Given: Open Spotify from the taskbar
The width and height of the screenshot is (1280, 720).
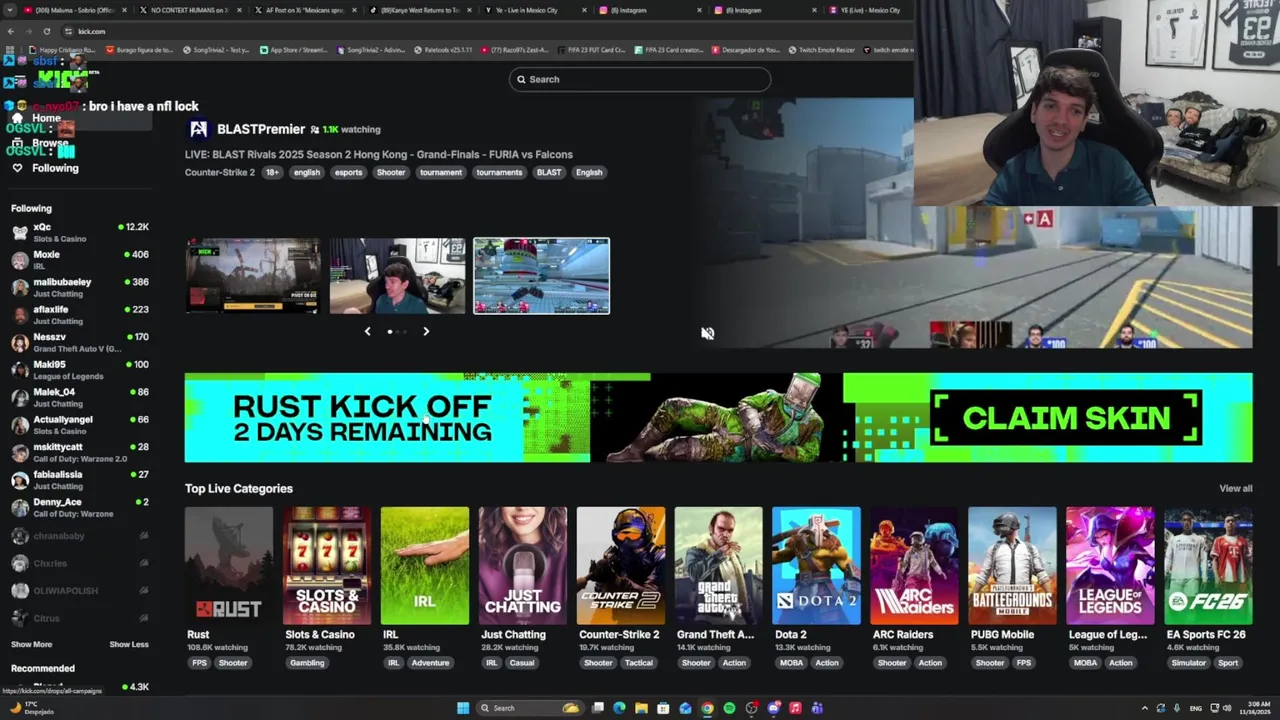Looking at the screenshot, I should [x=729, y=708].
